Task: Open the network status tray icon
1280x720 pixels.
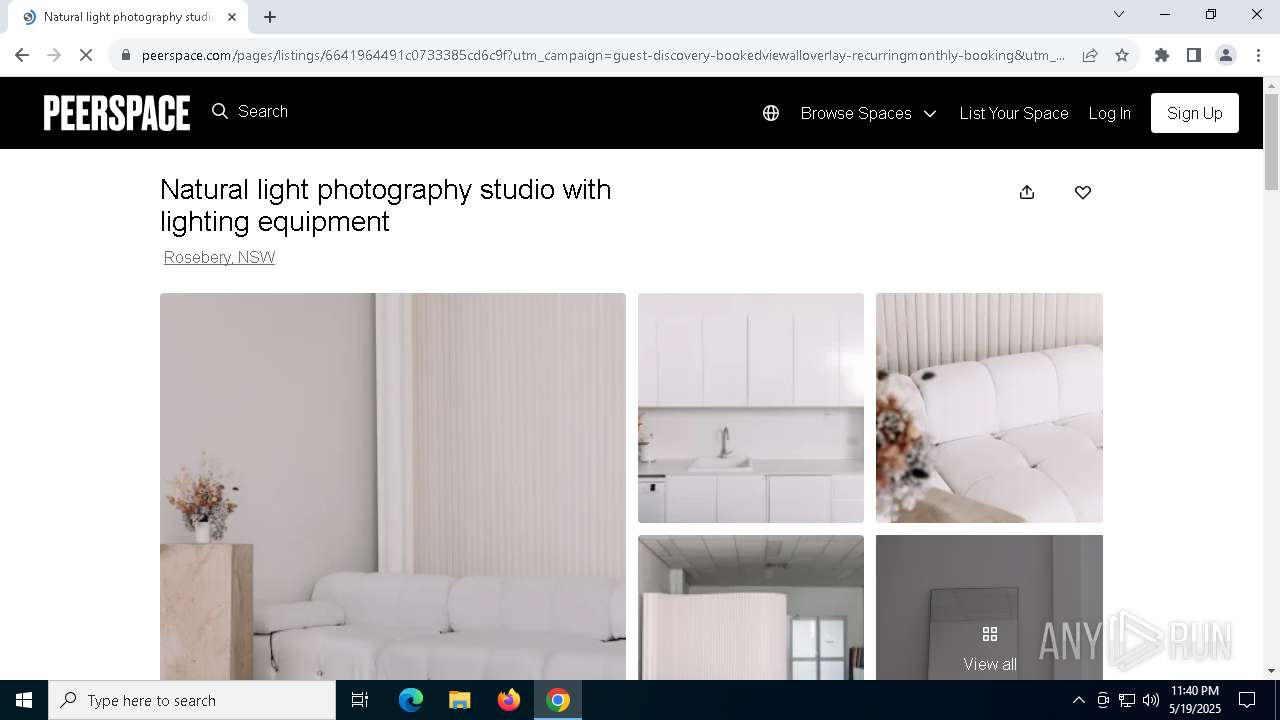Action: click(1127, 700)
